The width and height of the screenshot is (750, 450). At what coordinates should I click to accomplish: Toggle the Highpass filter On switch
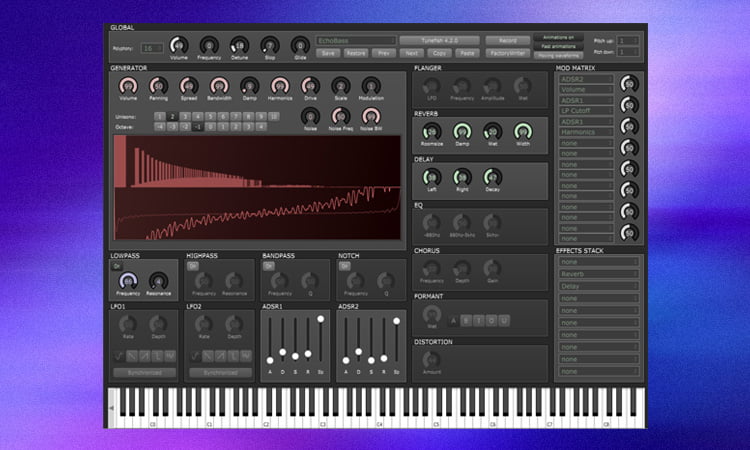[193, 267]
